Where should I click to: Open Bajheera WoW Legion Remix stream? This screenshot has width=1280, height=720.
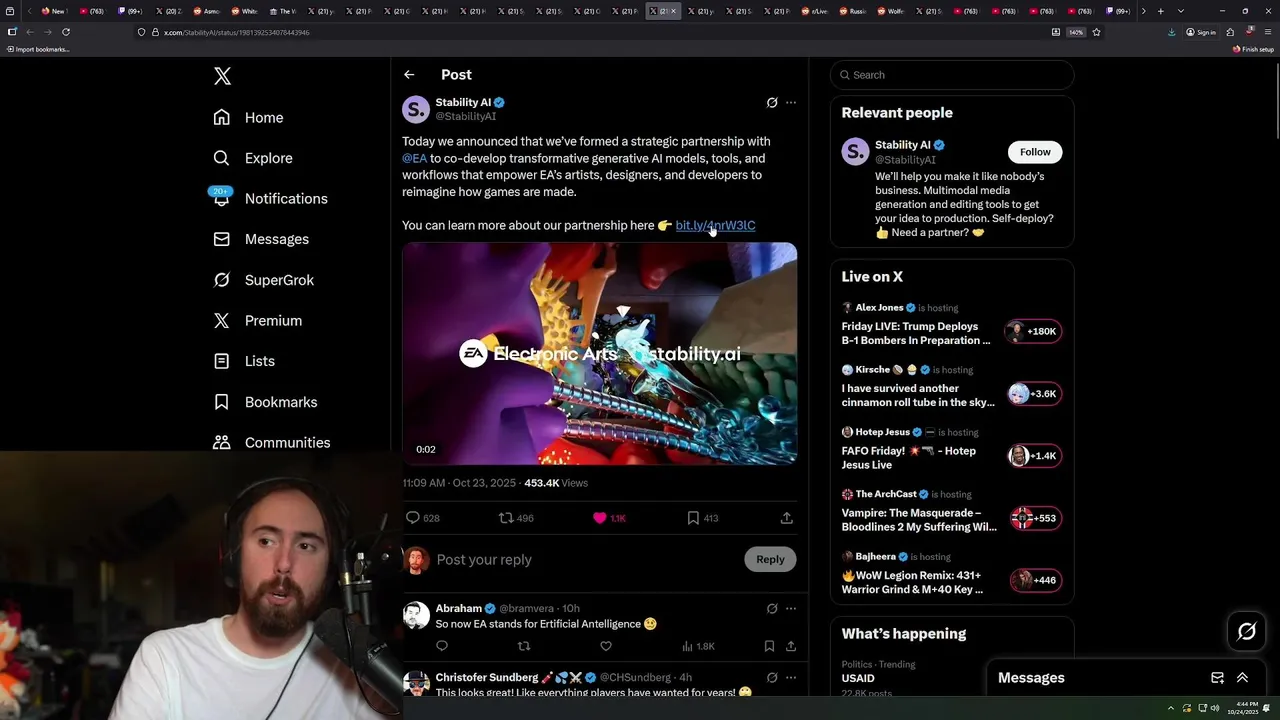coord(952,574)
